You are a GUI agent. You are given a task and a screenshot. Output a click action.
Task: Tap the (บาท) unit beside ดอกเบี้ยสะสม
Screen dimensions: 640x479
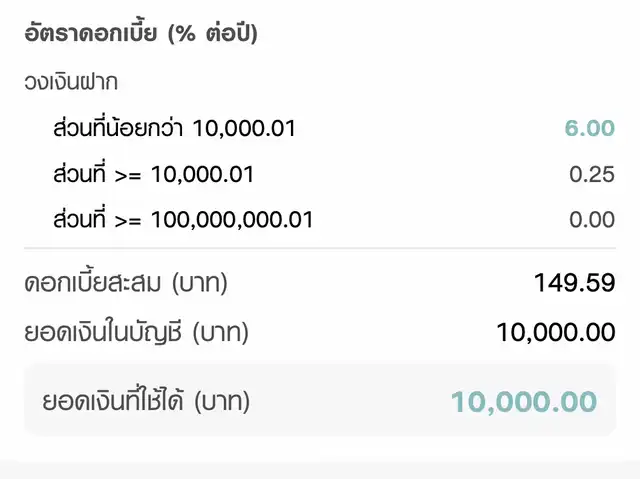click(x=200, y=284)
